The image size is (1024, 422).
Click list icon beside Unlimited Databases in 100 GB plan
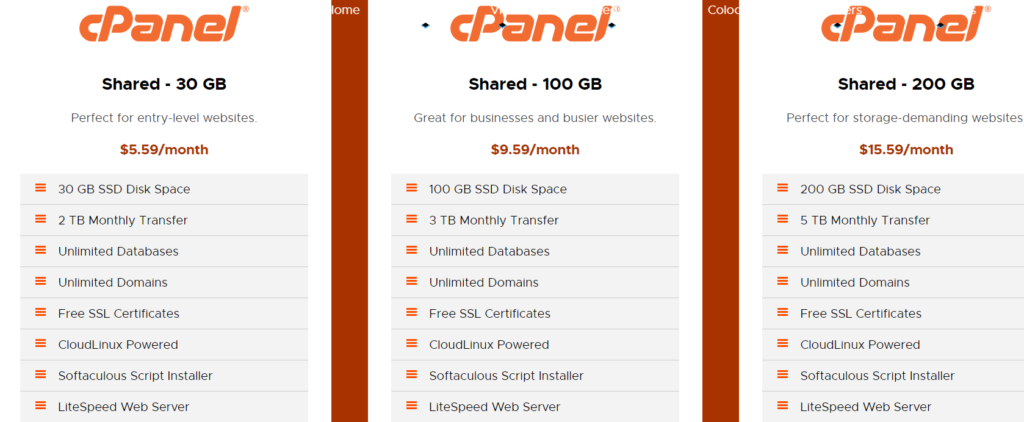point(411,250)
